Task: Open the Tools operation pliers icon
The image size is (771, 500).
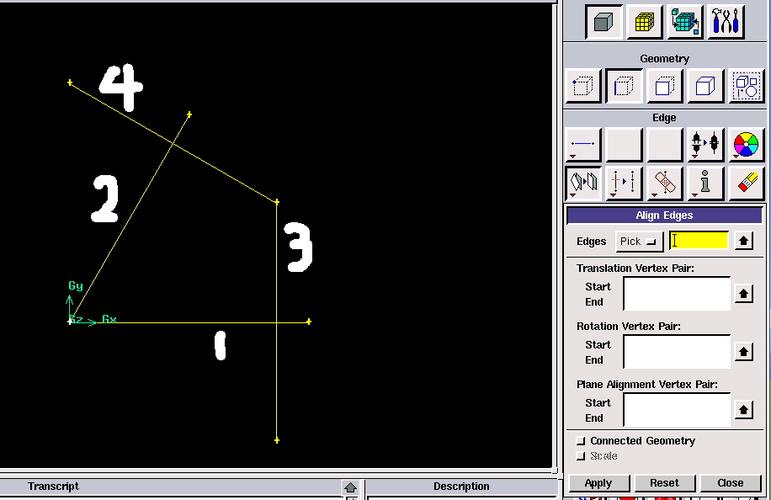Action: pyautogui.click(x=727, y=22)
